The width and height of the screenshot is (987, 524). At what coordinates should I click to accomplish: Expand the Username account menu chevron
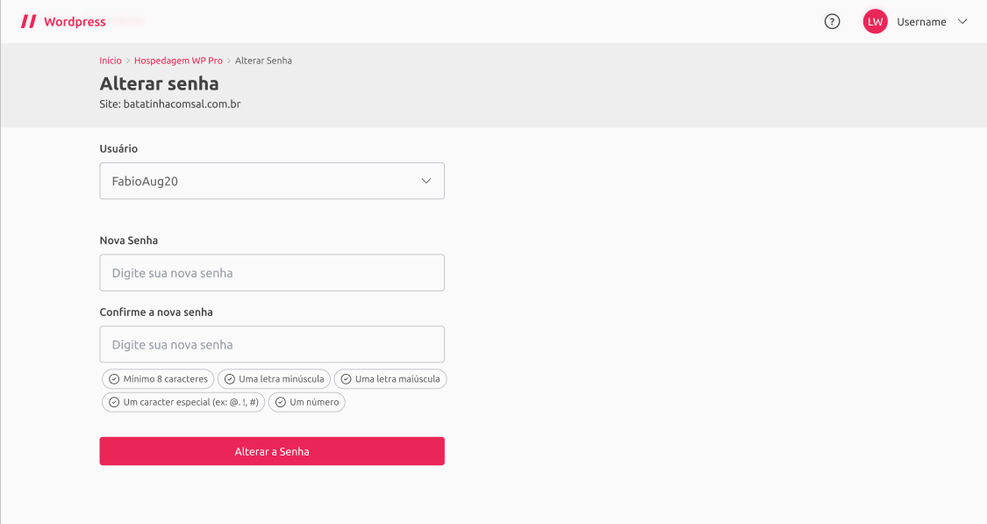pyautogui.click(x=962, y=21)
